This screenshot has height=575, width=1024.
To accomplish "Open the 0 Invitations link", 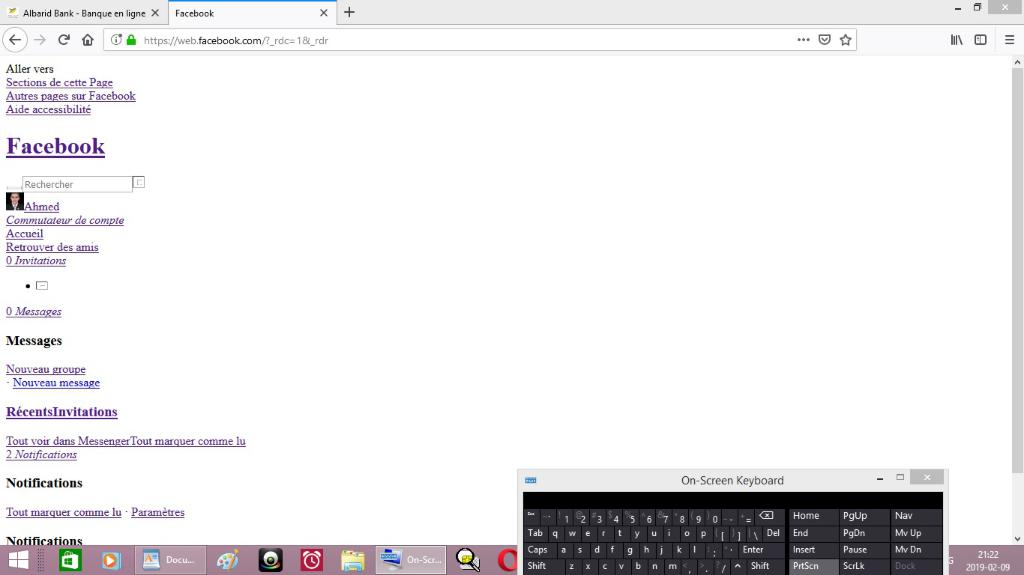I will click(x=36, y=261).
